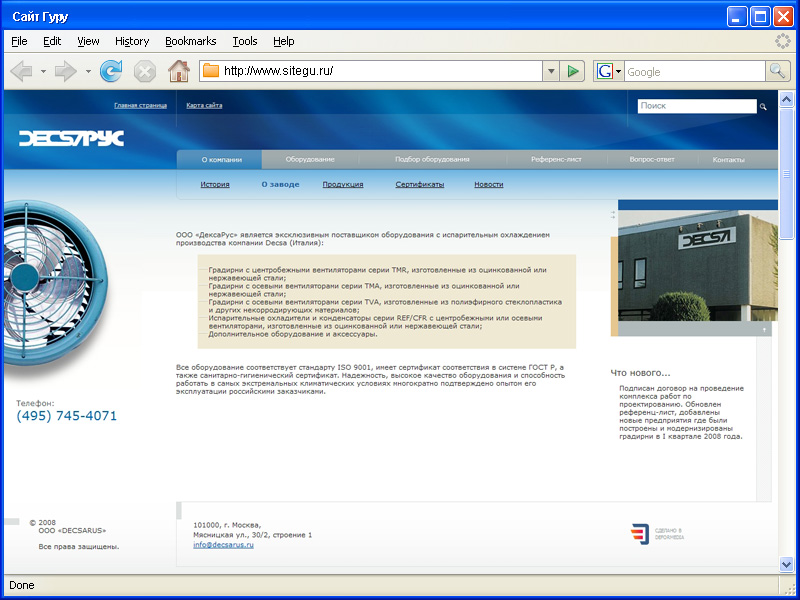
Task: Switch to the Референс-лист tab
Action: [556, 159]
